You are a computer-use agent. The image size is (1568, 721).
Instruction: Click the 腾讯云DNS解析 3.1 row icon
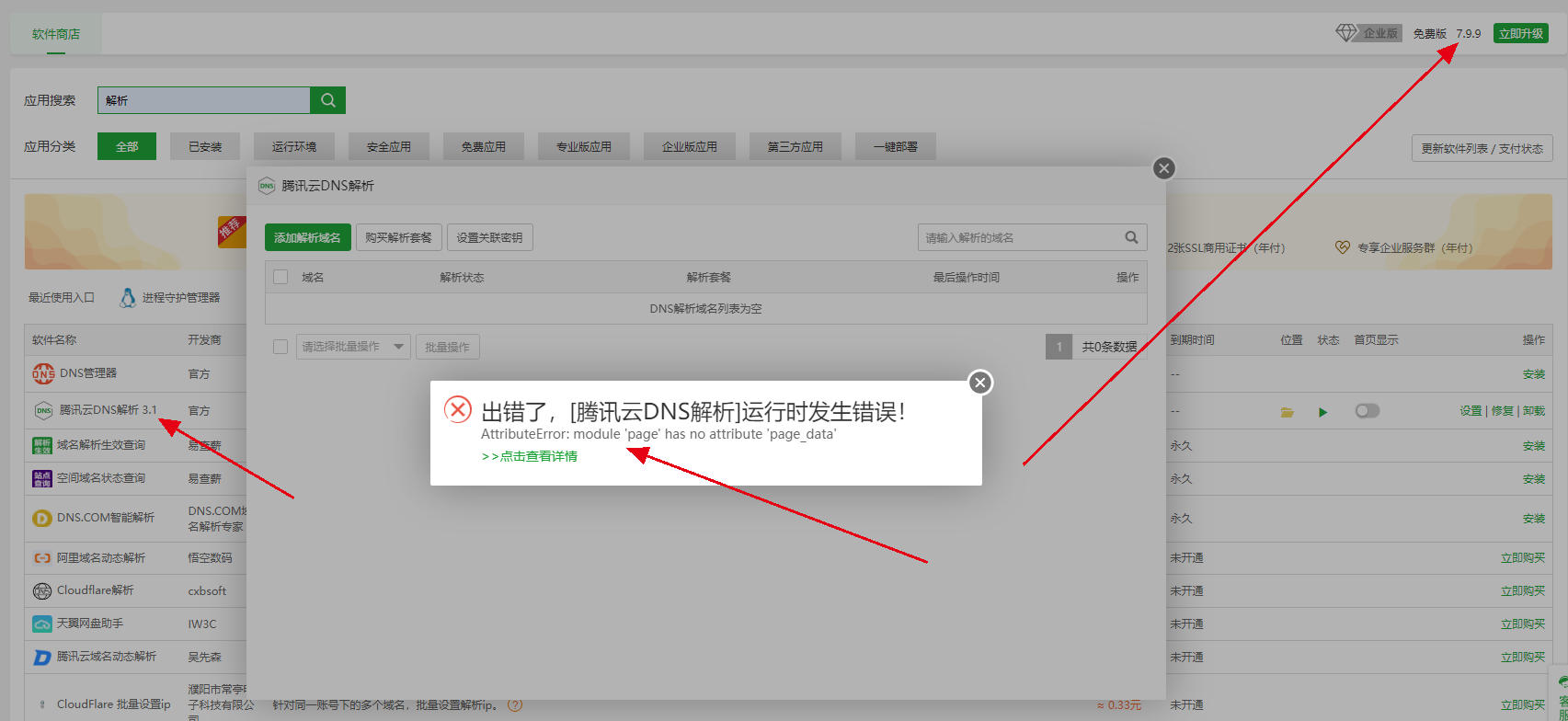point(43,410)
